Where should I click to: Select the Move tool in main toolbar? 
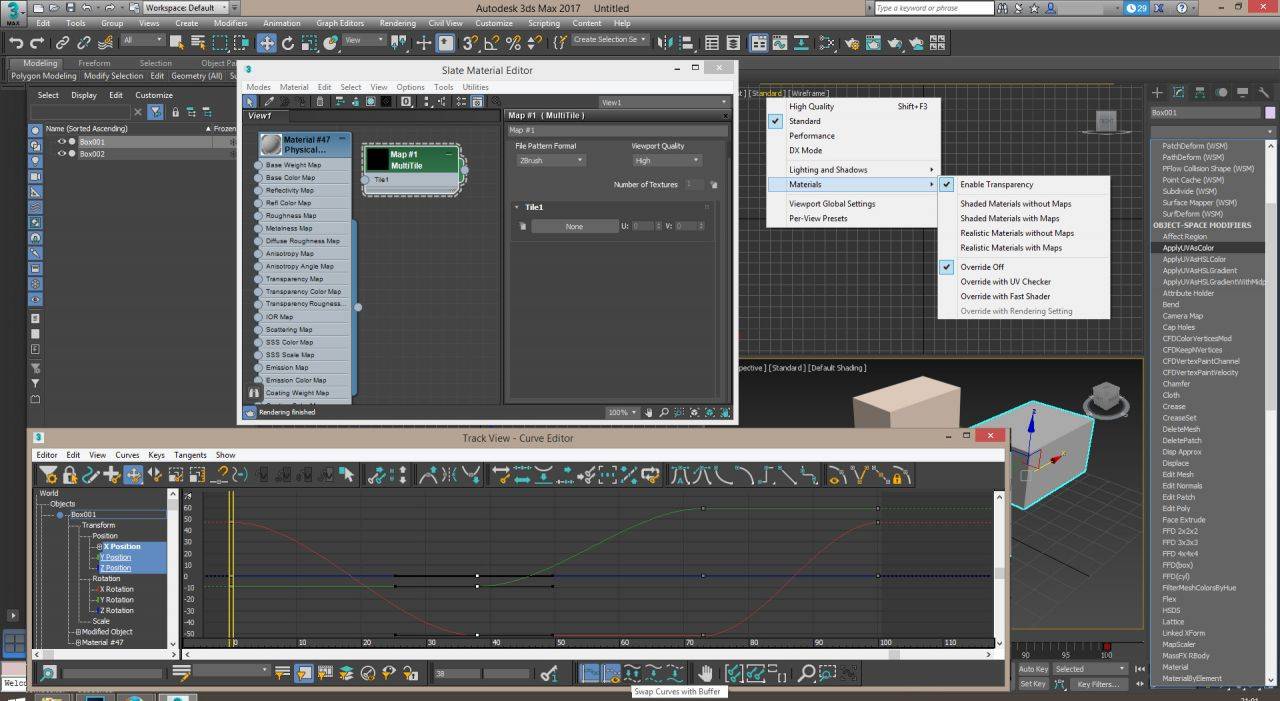point(266,43)
